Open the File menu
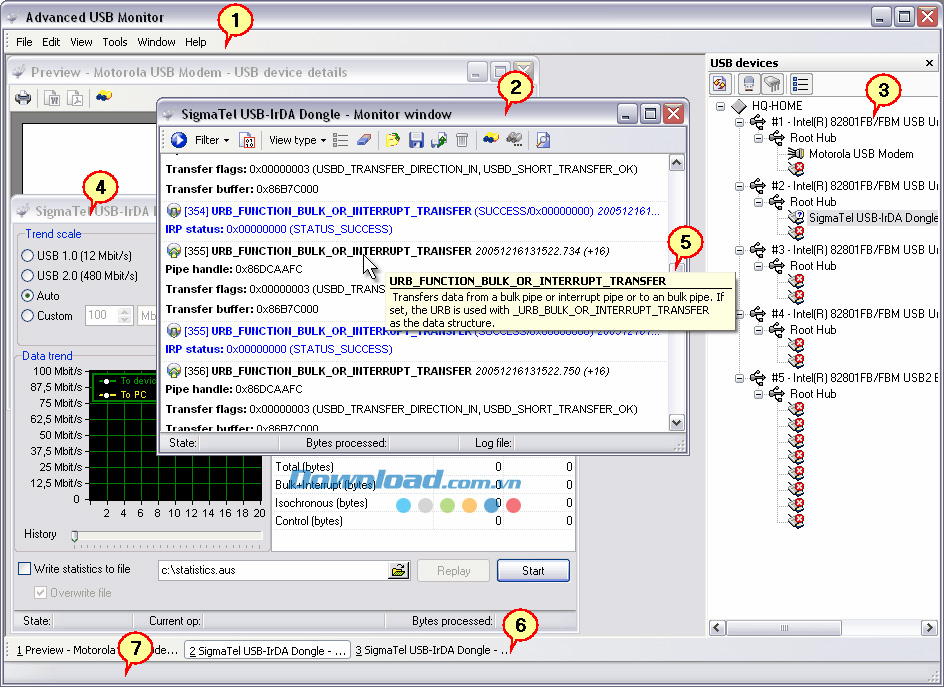 click(24, 42)
